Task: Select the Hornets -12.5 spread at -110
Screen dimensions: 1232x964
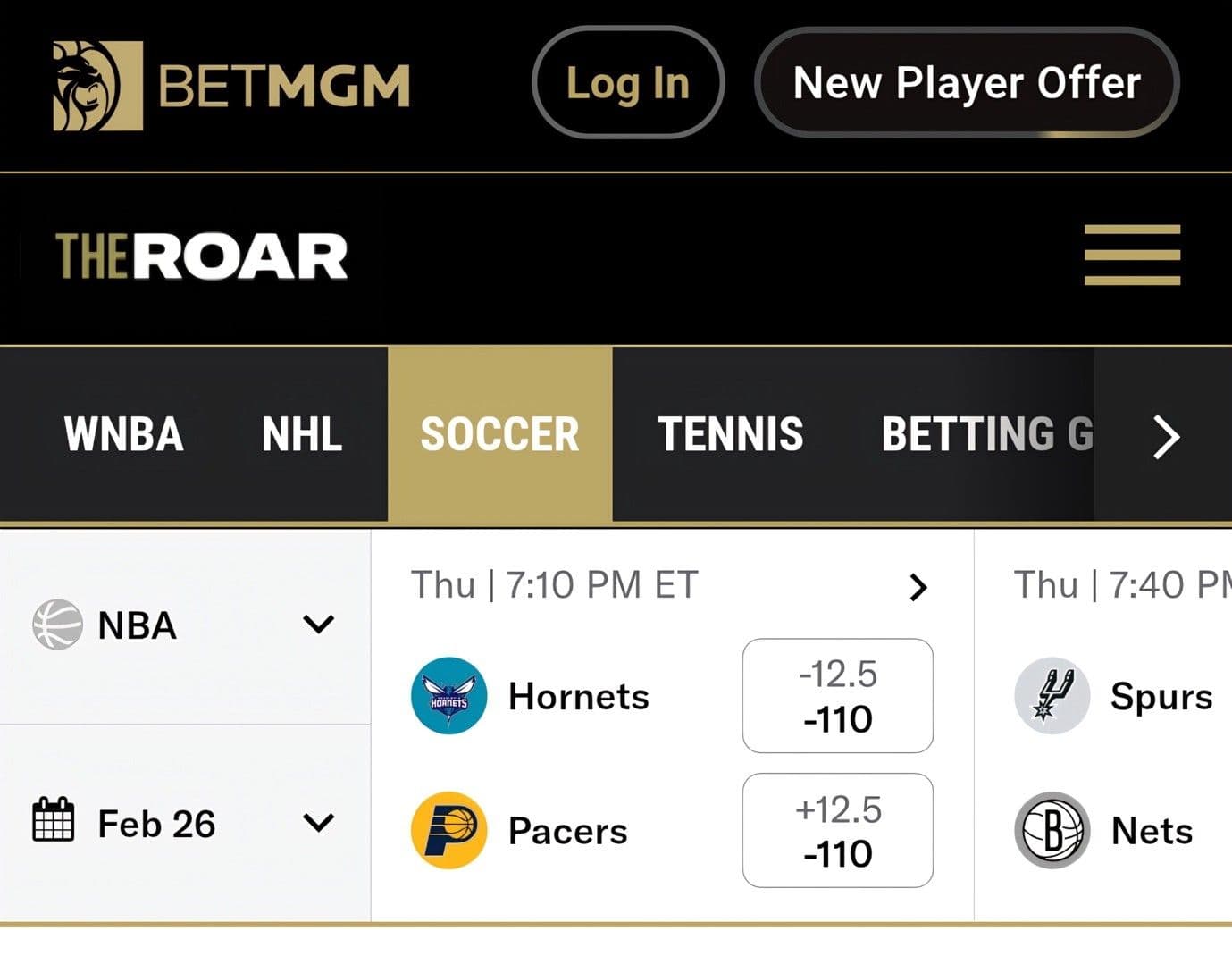Action: (x=836, y=697)
